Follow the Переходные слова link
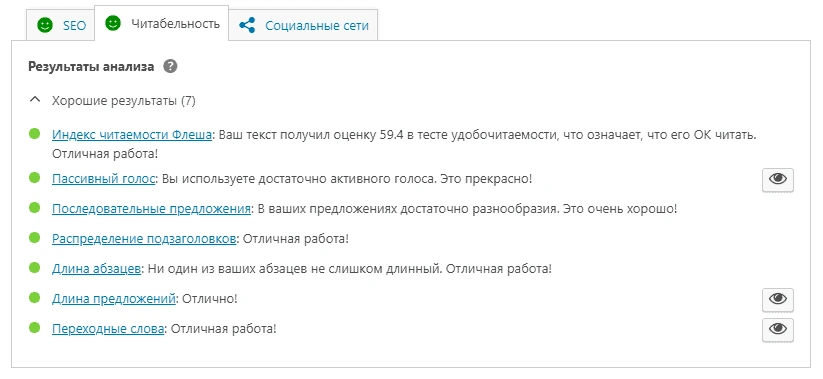Viewport: 823px width, 379px height. [x=108, y=329]
